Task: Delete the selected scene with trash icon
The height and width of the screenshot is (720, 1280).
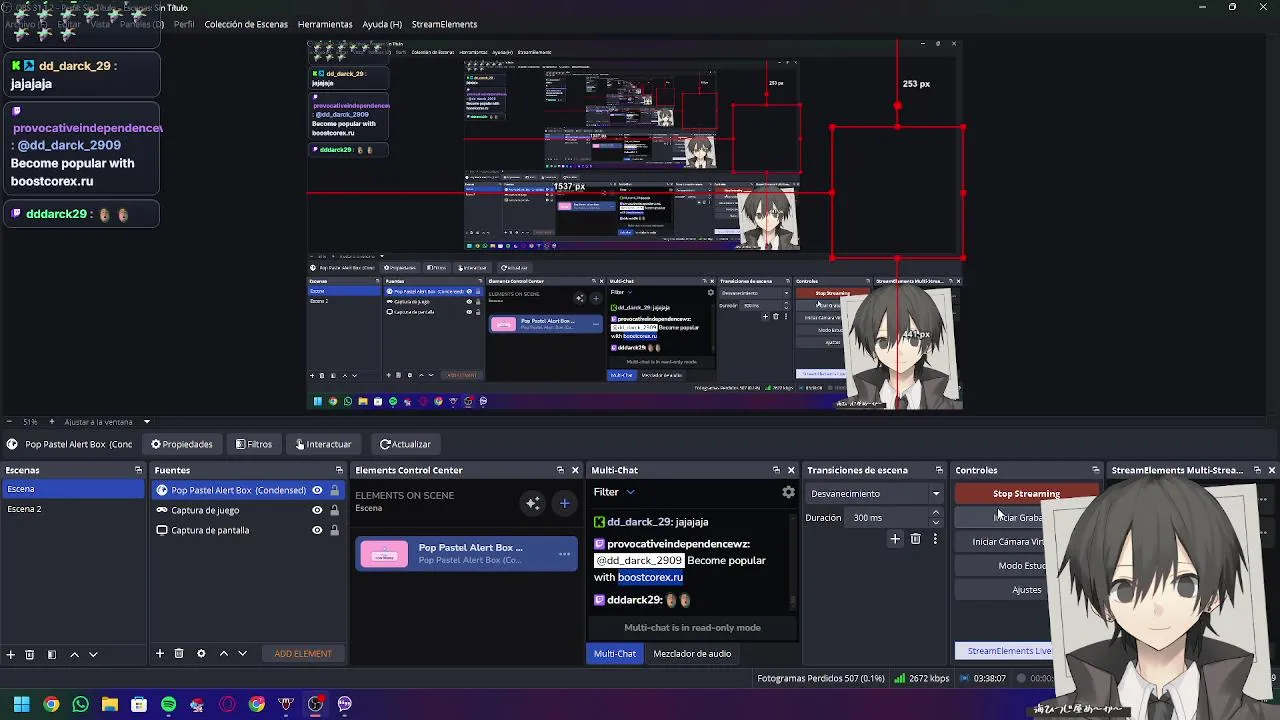Action: coord(30,654)
